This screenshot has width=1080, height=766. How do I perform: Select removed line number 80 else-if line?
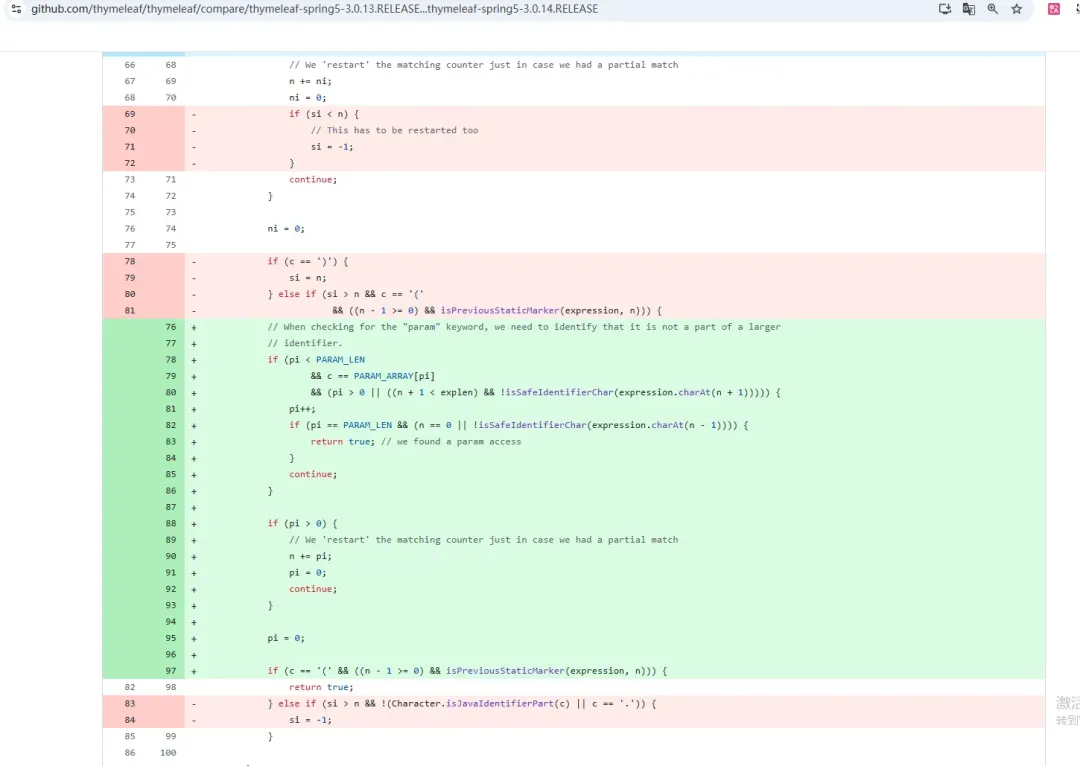129,294
